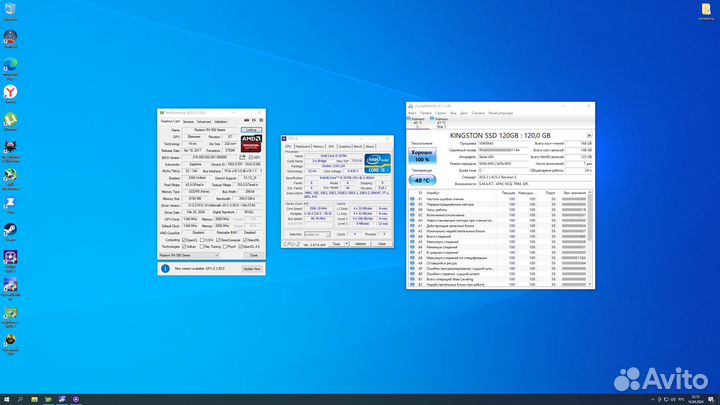Click Update Now in the GPU-Z notification
The image size is (720, 405).
tap(250, 269)
